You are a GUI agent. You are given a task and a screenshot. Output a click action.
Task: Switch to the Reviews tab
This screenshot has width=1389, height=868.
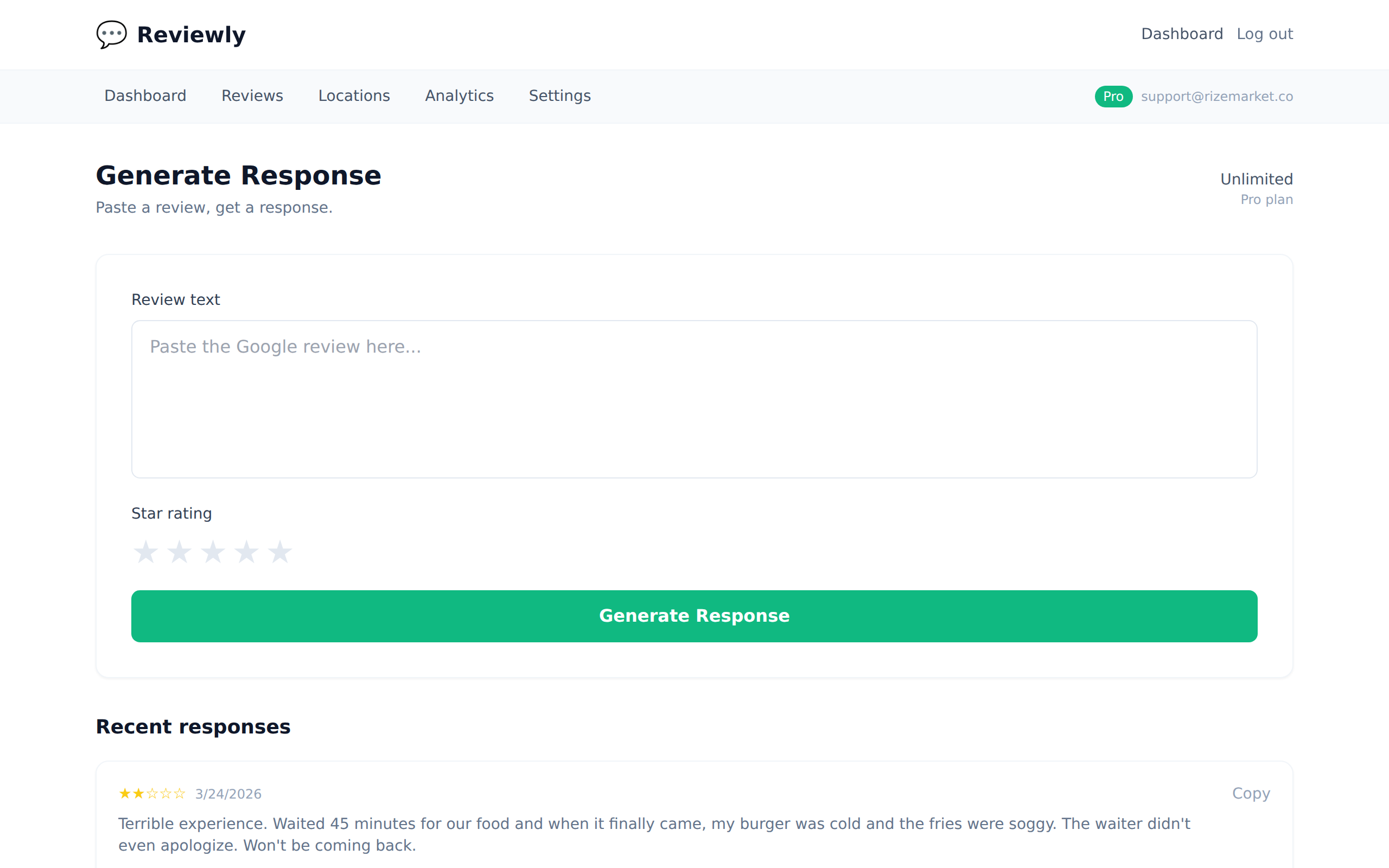252,96
